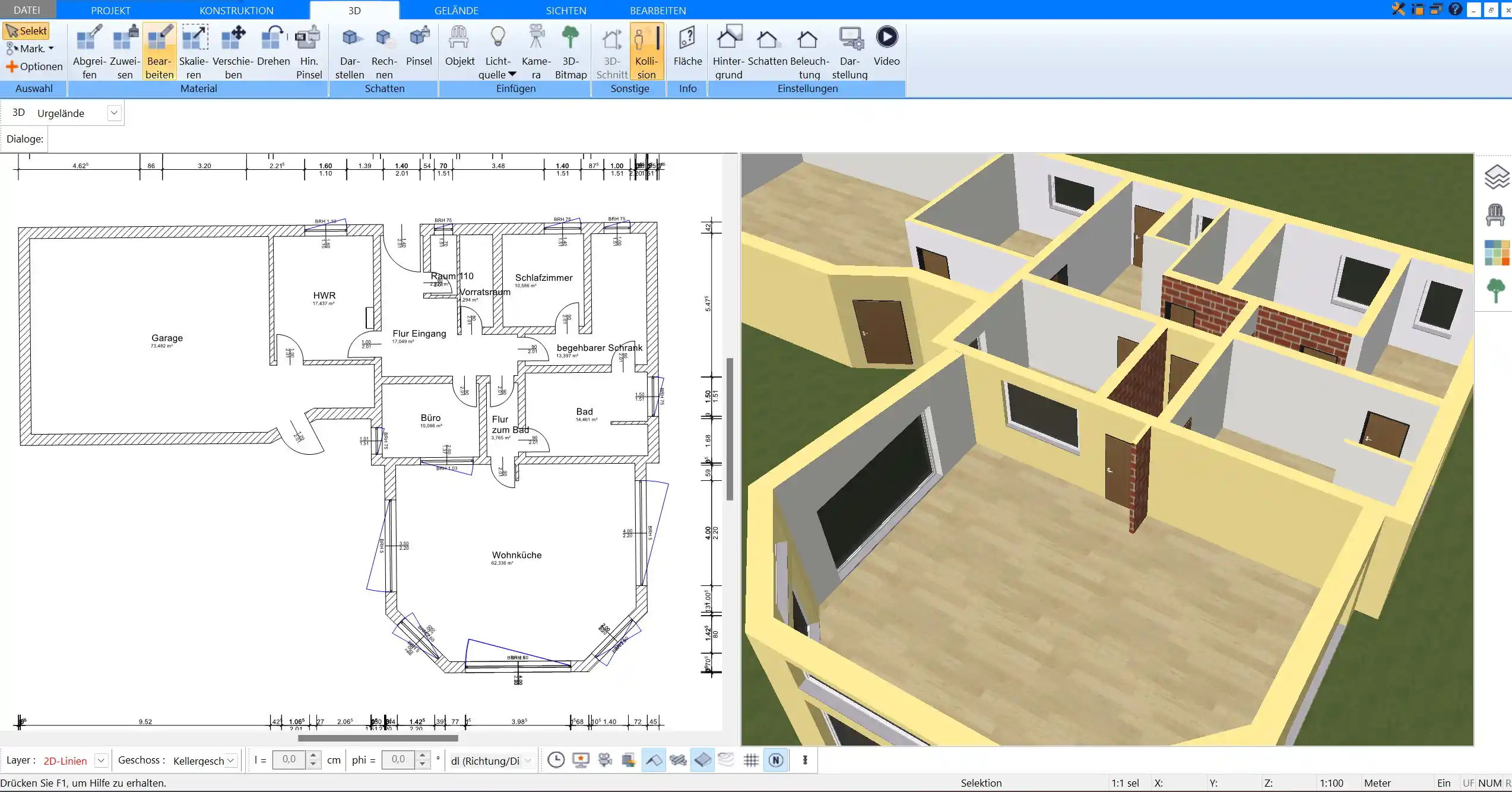Screen dimensions: 1512x792
Task: Switch to the BEARBEITEN tab
Action: click(658, 10)
